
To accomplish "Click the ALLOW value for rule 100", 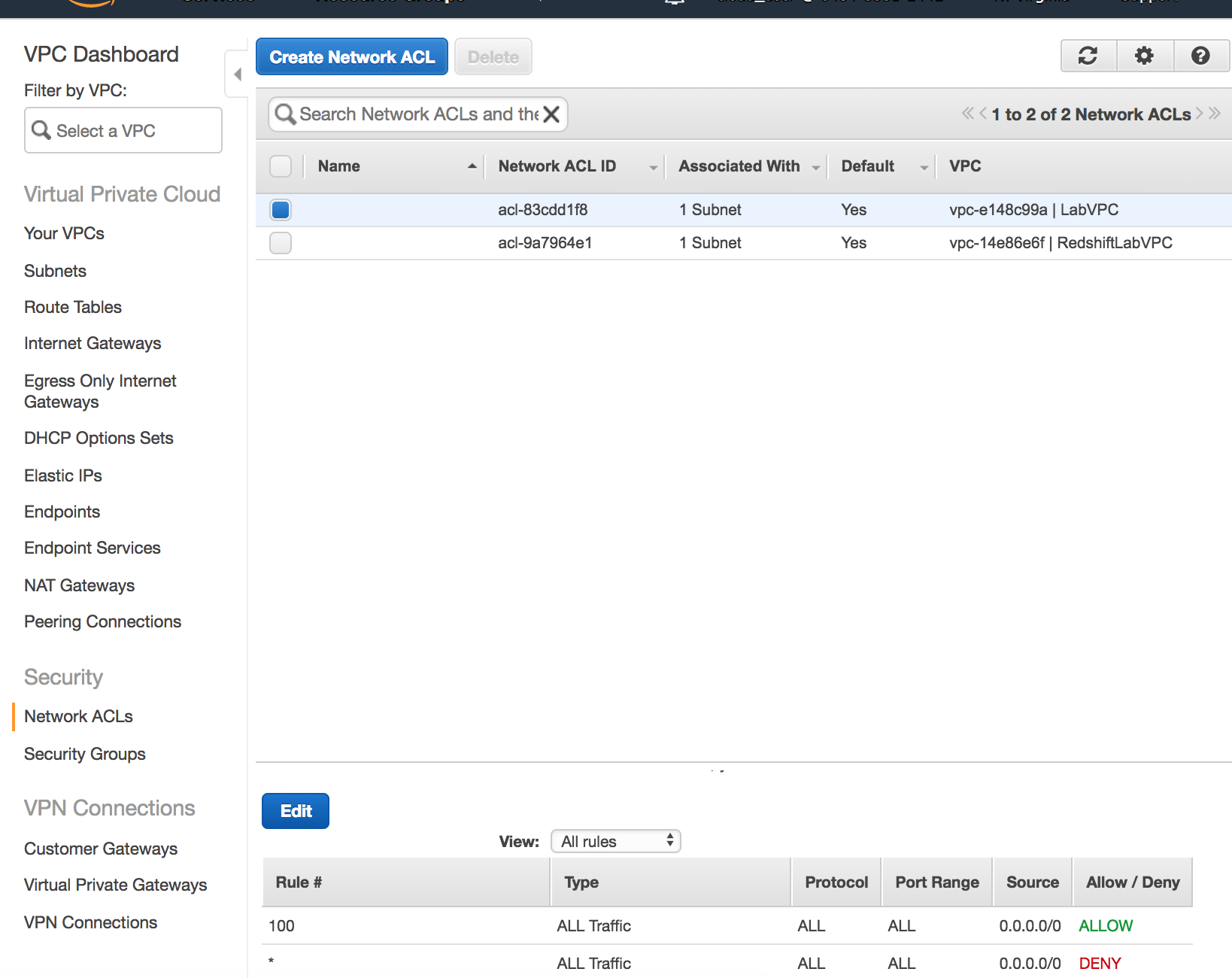I will [1106, 926].
